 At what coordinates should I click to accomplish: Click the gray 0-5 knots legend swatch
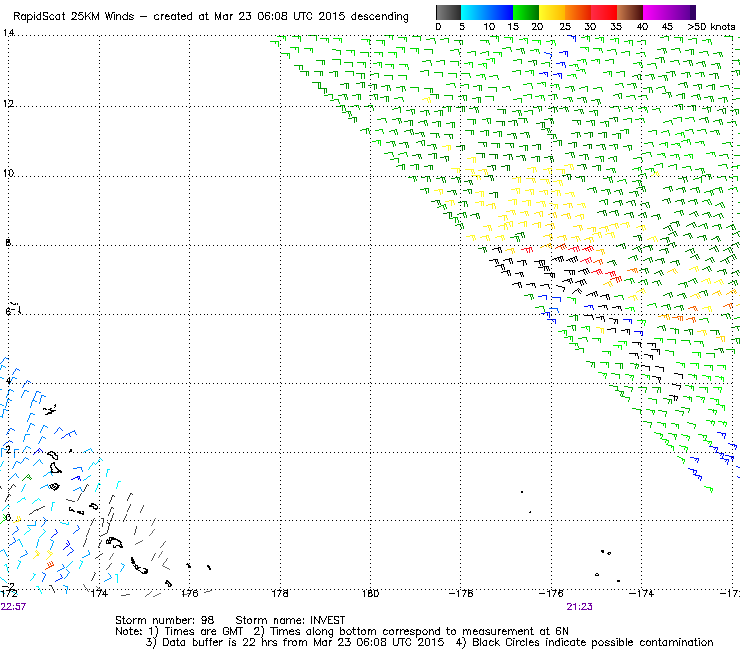[449, 12]
